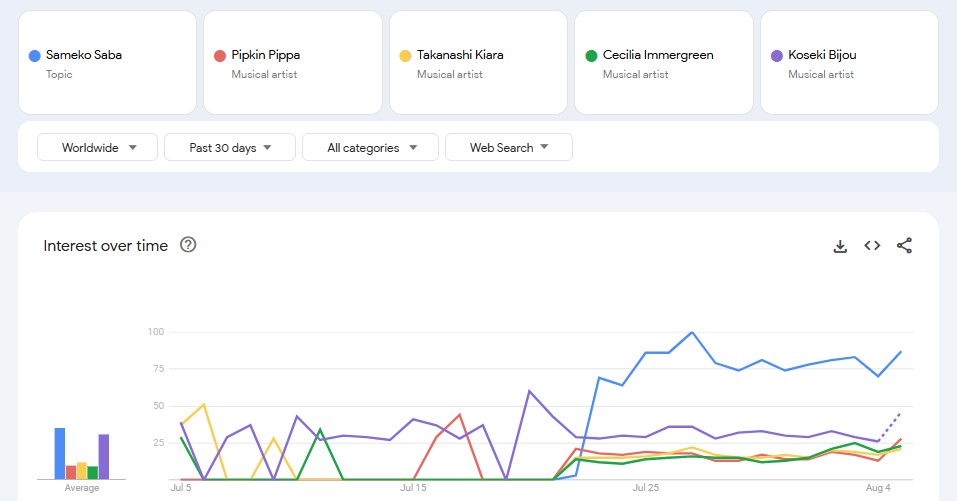Edit the Sameko Saba search term card
This screenshot has height=501, width=957.
(107, 63)
